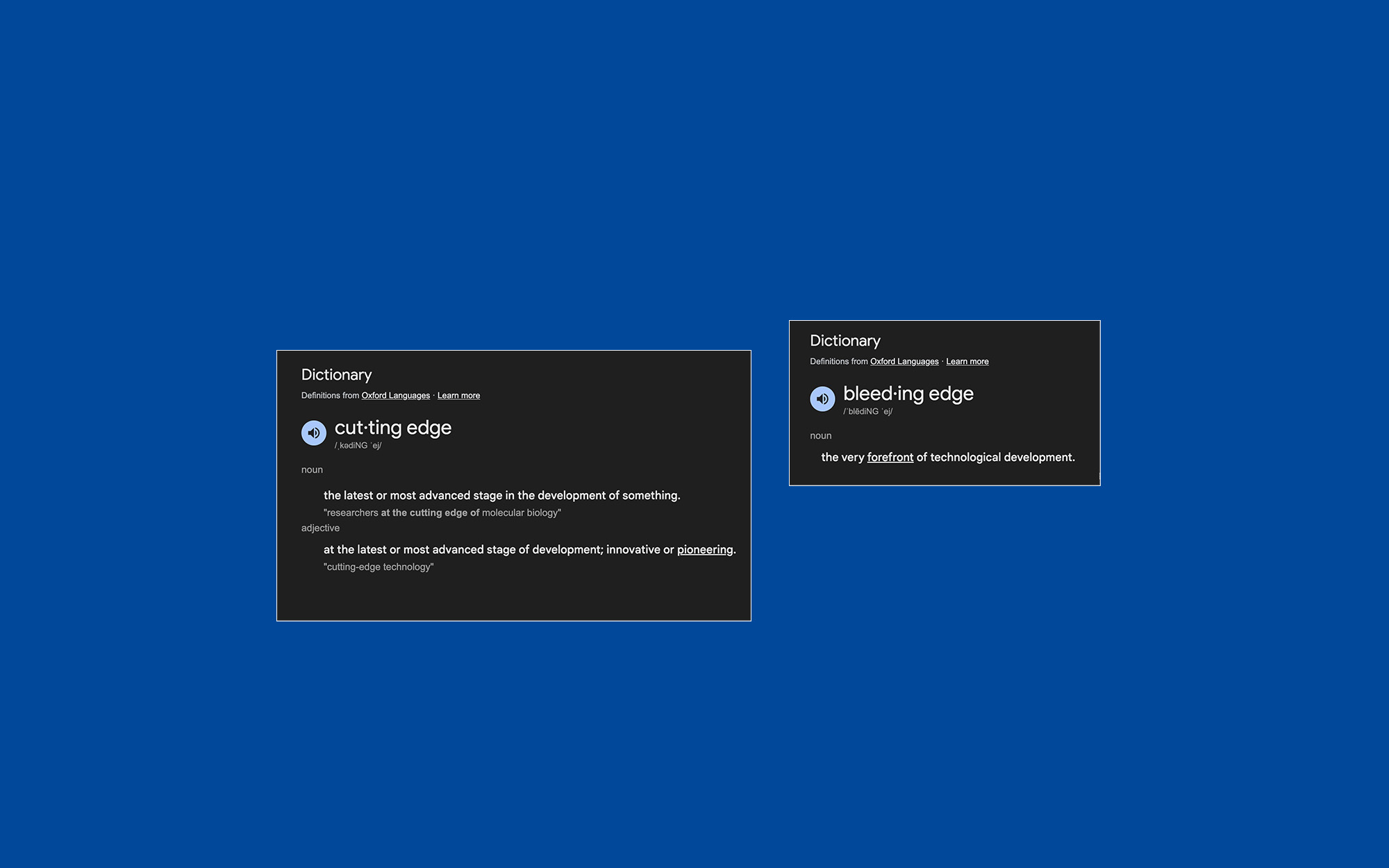This screenshot has height=868, width=1389.
Task: Click the bleed·ing edge headword
Action: coord(908,394)
